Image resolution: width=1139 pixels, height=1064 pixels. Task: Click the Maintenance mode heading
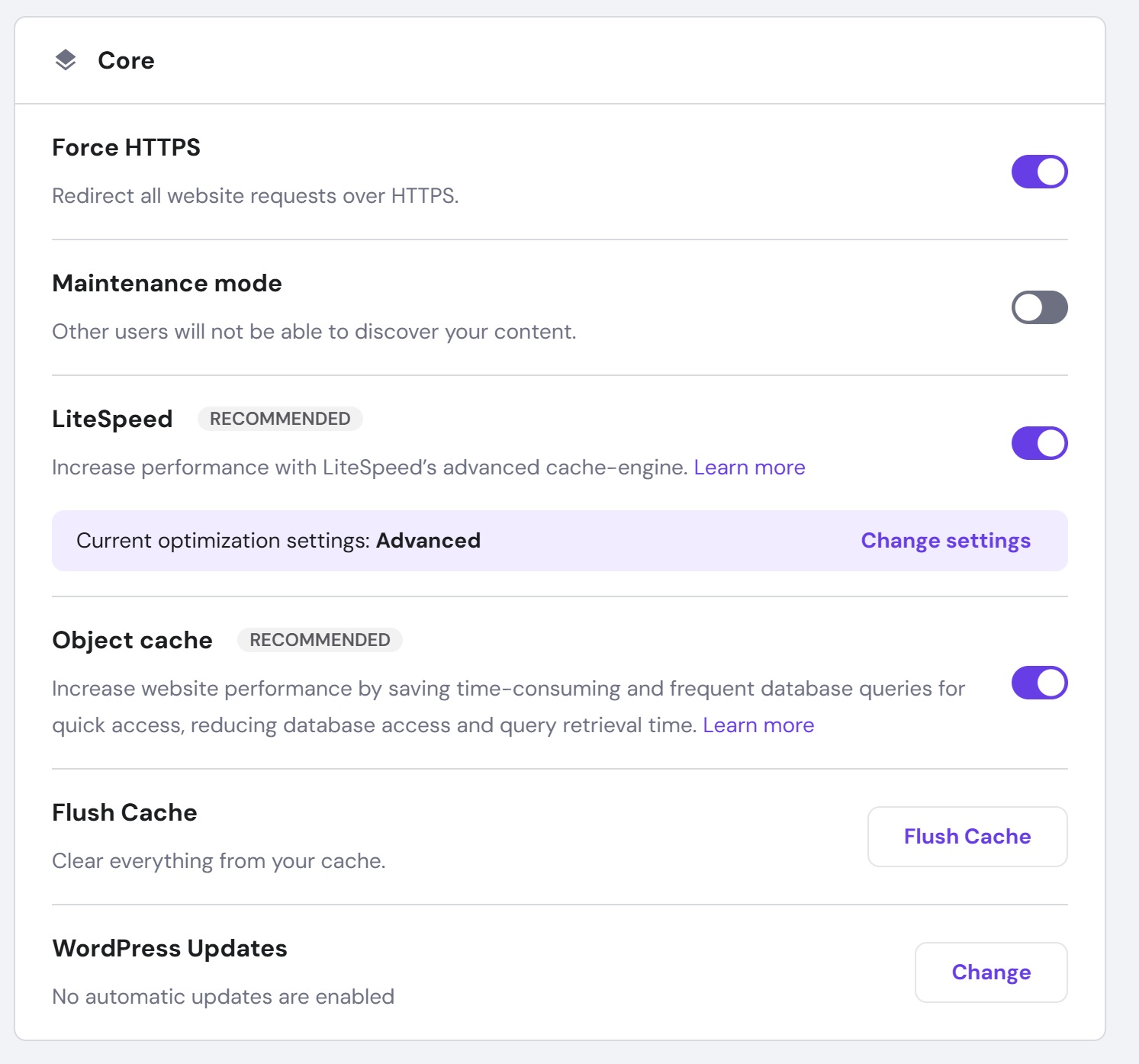pyautogui.click(x=167, y=283)
